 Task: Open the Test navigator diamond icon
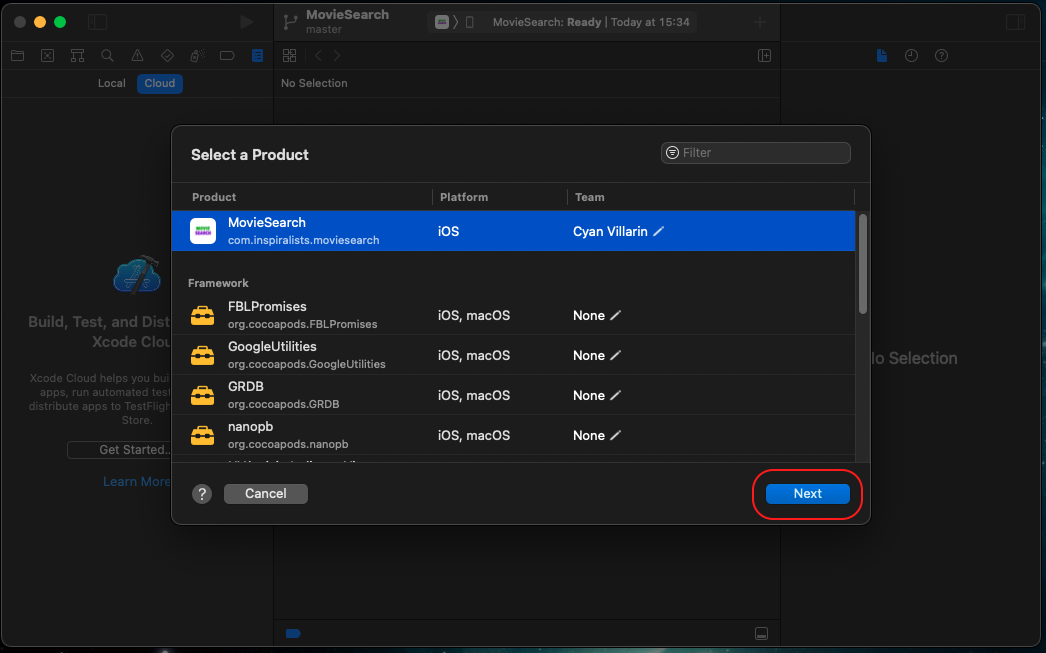click(167, 56)
